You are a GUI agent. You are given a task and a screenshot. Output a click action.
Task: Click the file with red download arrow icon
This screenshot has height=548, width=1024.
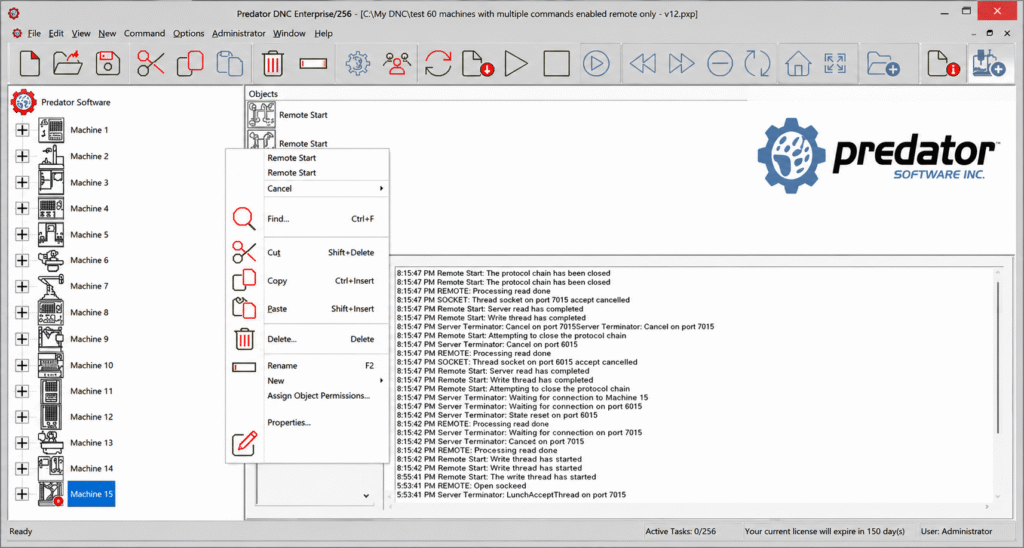(x=477, y=64)
